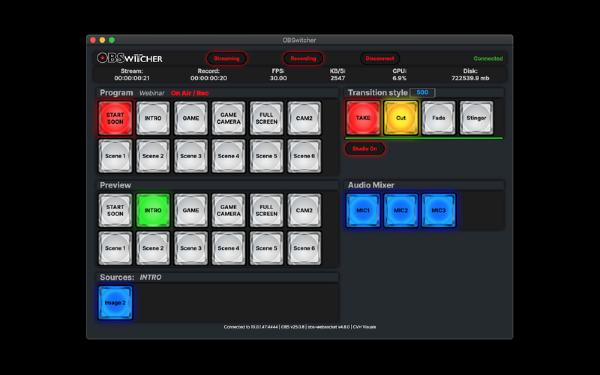
Task: Choose Scene 6 in Preview section
Action: [x=304, y=248]
